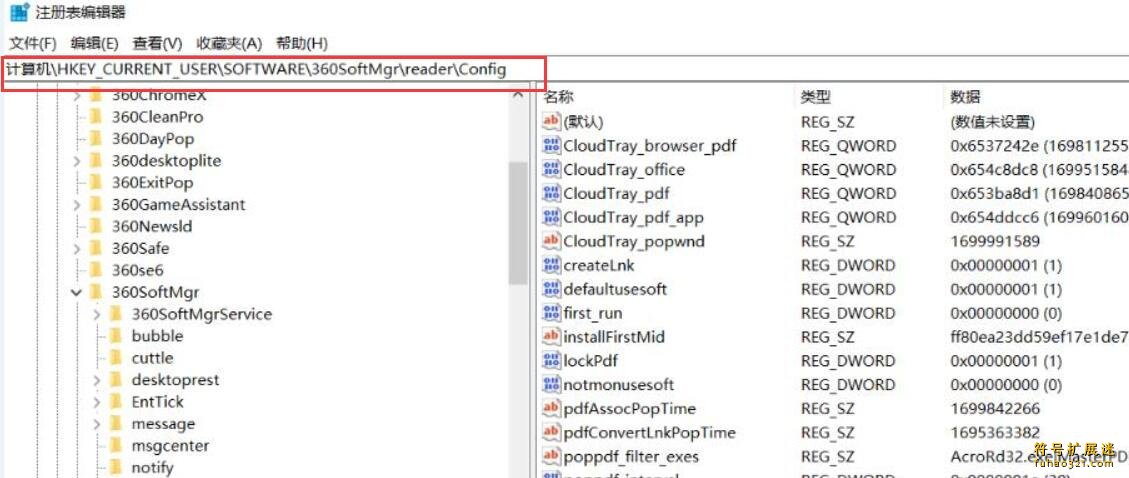This screenshot has width=1129, height=478.
Task: Select the 360desktoplite tree item label
Action: click(x=166, y=161)
